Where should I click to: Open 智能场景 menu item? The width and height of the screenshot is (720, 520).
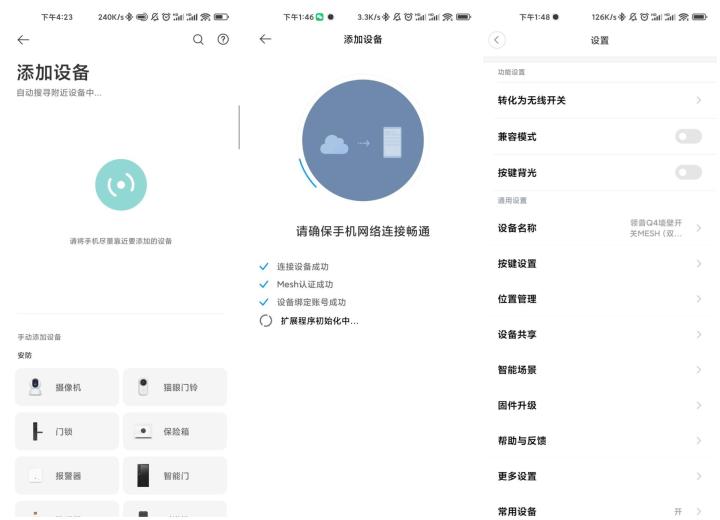pos(600,369)
